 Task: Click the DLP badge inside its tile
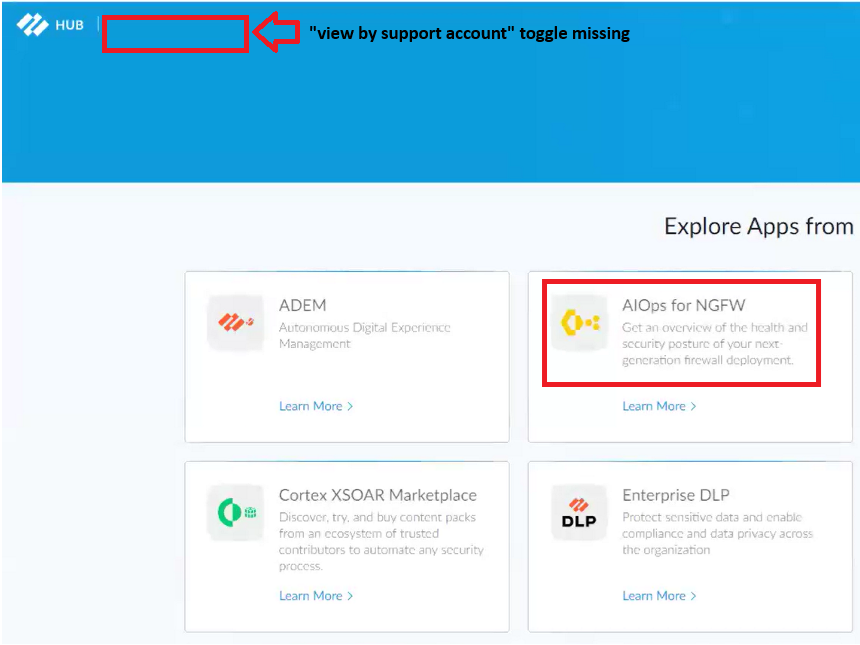tap(578, 513)
